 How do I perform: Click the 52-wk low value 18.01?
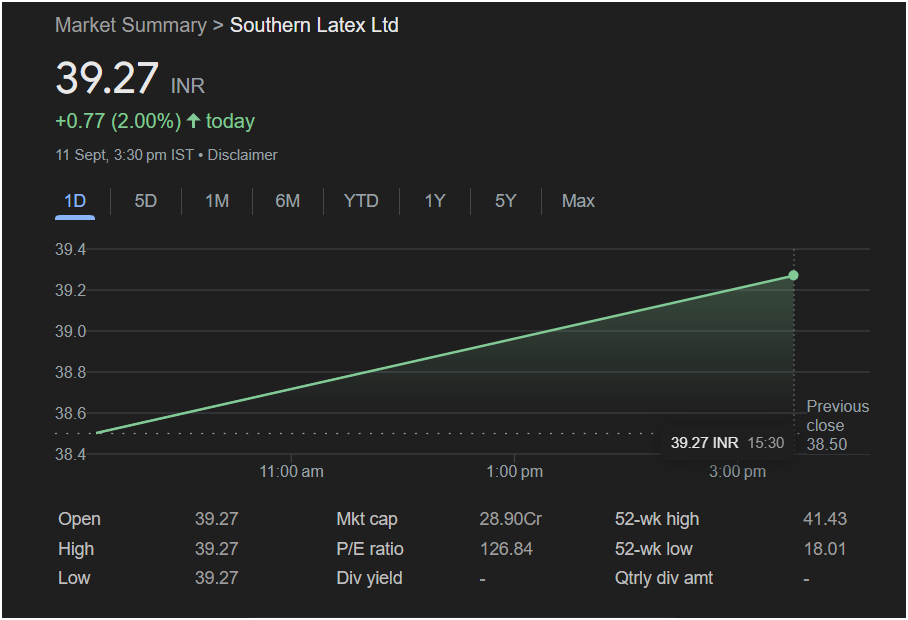coord(825,549)
